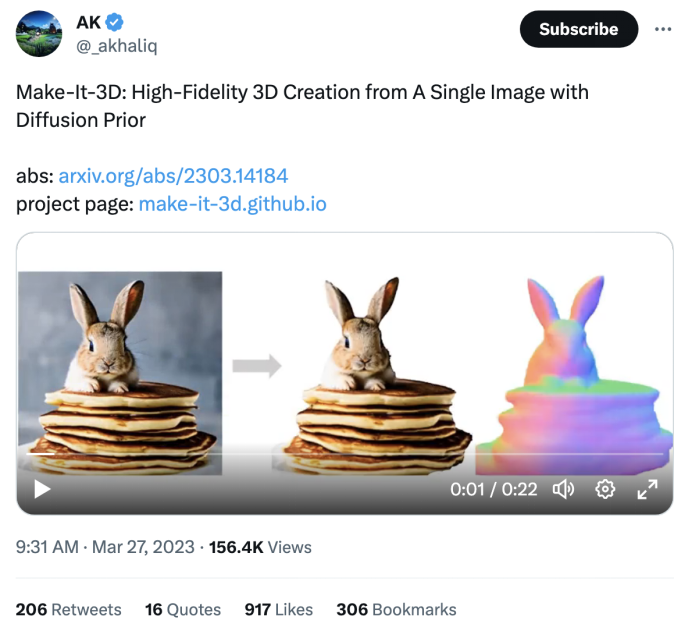Click the AK display name
The width and height of the screenshot is (693, 639).
pyautogui.click(x=88, y=22)
